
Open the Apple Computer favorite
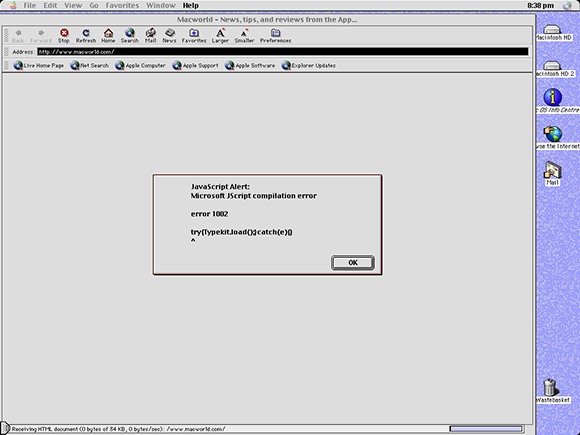click(140, 65)
